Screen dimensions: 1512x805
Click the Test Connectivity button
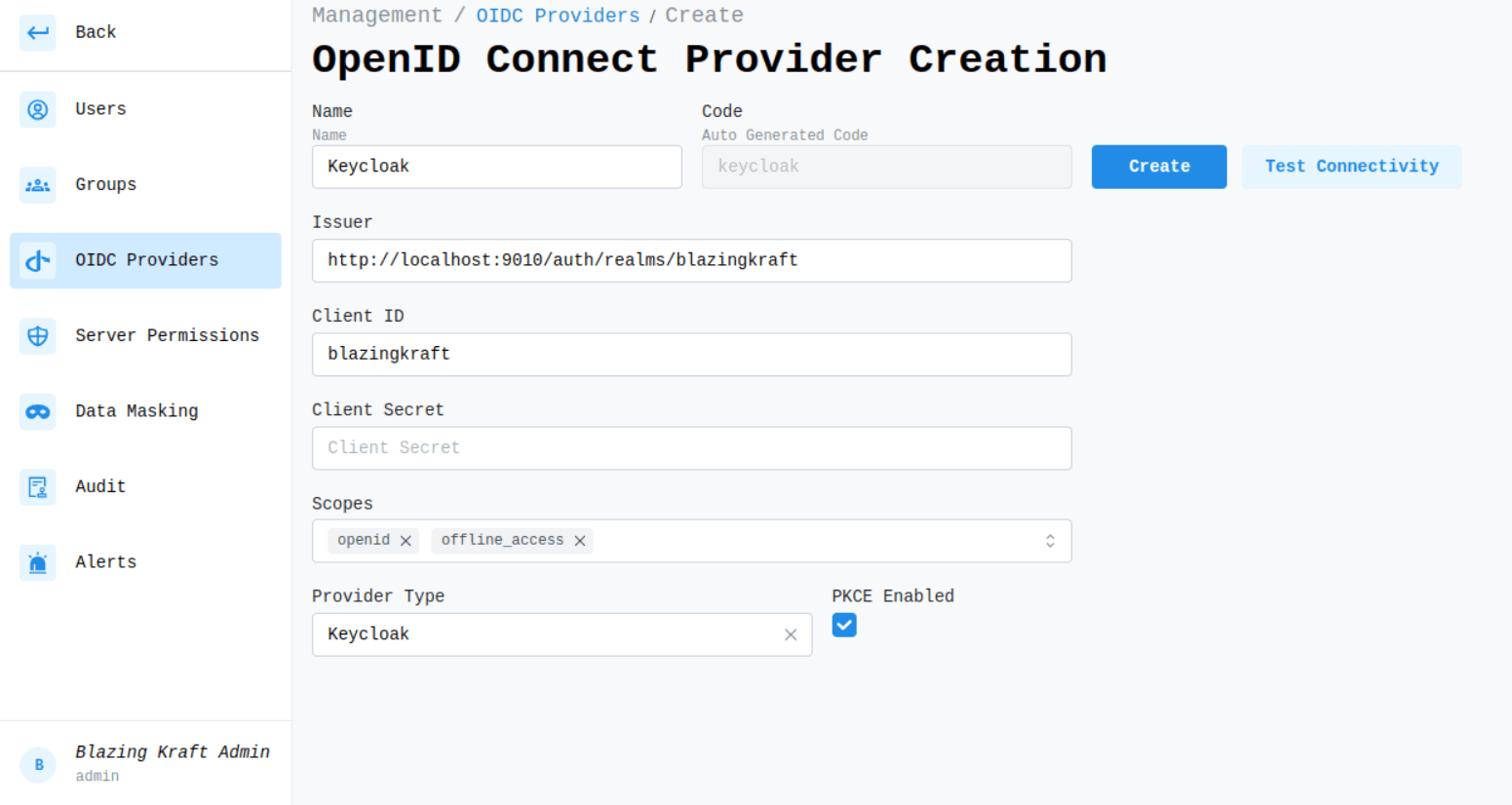[x=1351, y=167]
